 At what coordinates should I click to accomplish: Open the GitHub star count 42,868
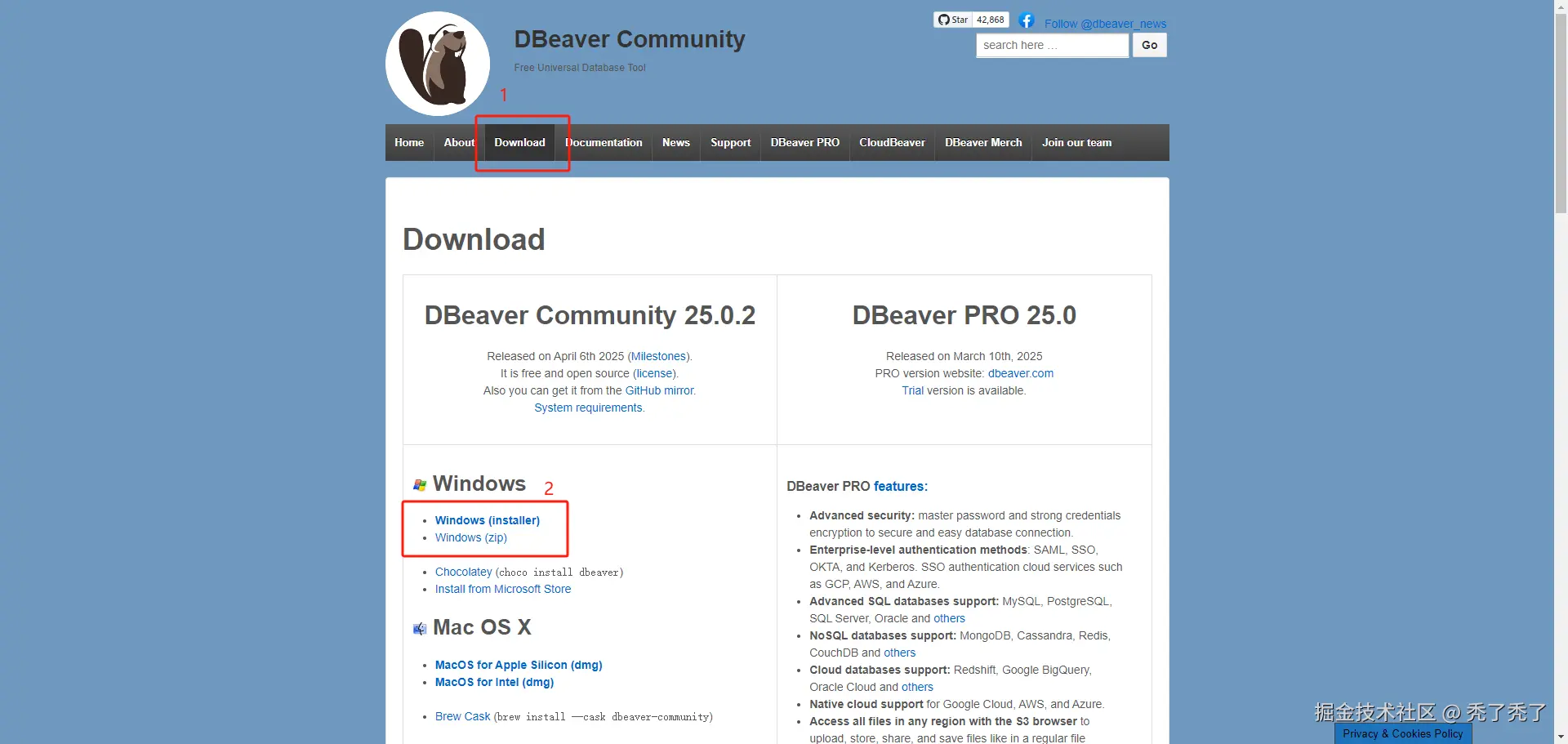click(991, 20)
